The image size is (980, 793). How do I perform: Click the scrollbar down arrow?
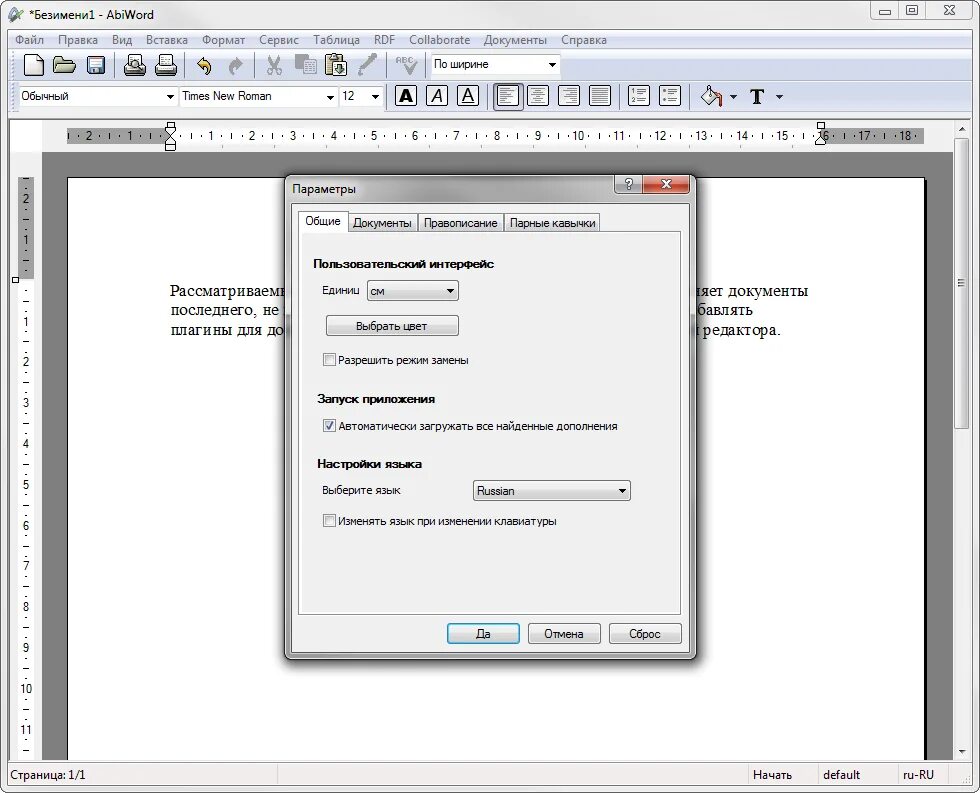pyautogui.click(x=961, y=752)
